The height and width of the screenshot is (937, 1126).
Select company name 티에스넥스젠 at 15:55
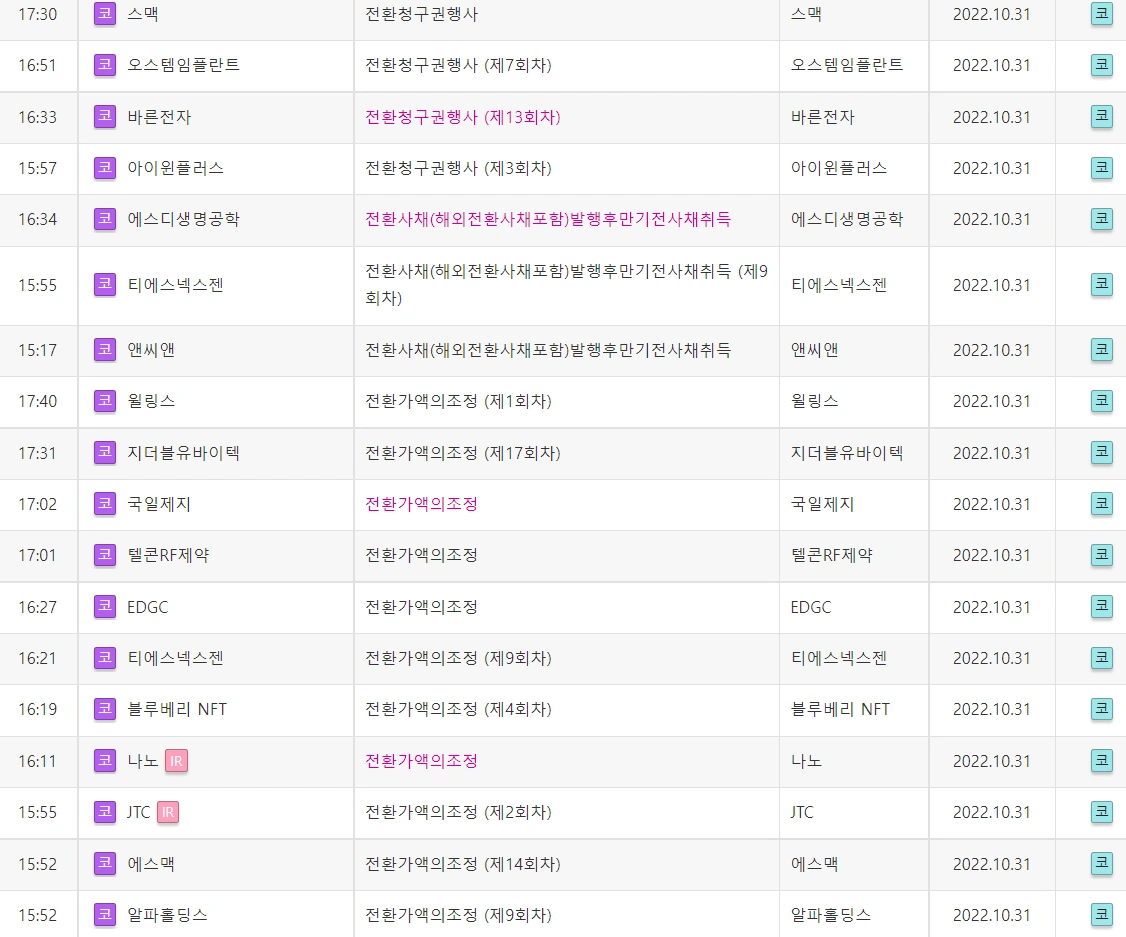click(x=175, y=284)
